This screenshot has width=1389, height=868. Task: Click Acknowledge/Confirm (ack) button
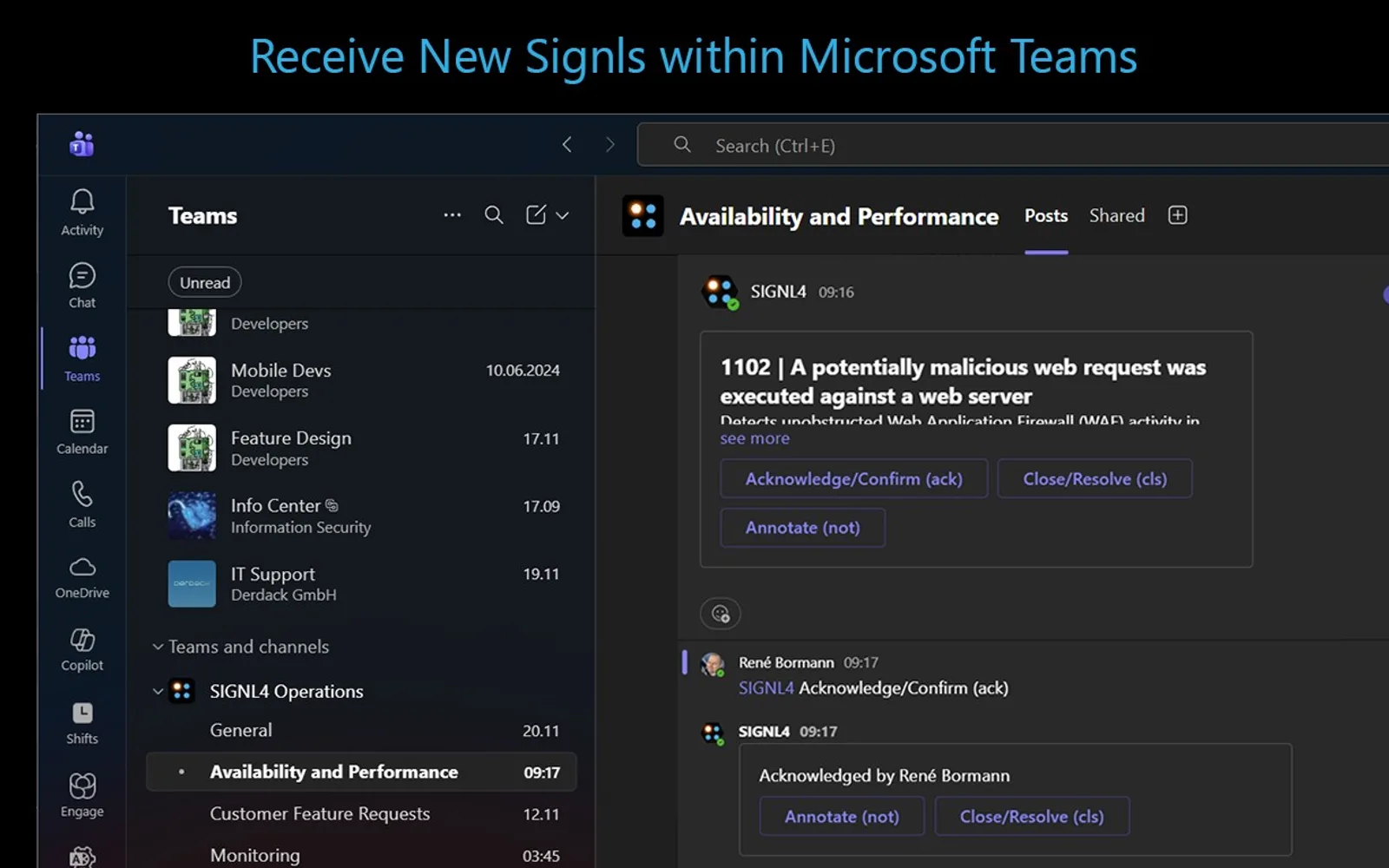854,479
